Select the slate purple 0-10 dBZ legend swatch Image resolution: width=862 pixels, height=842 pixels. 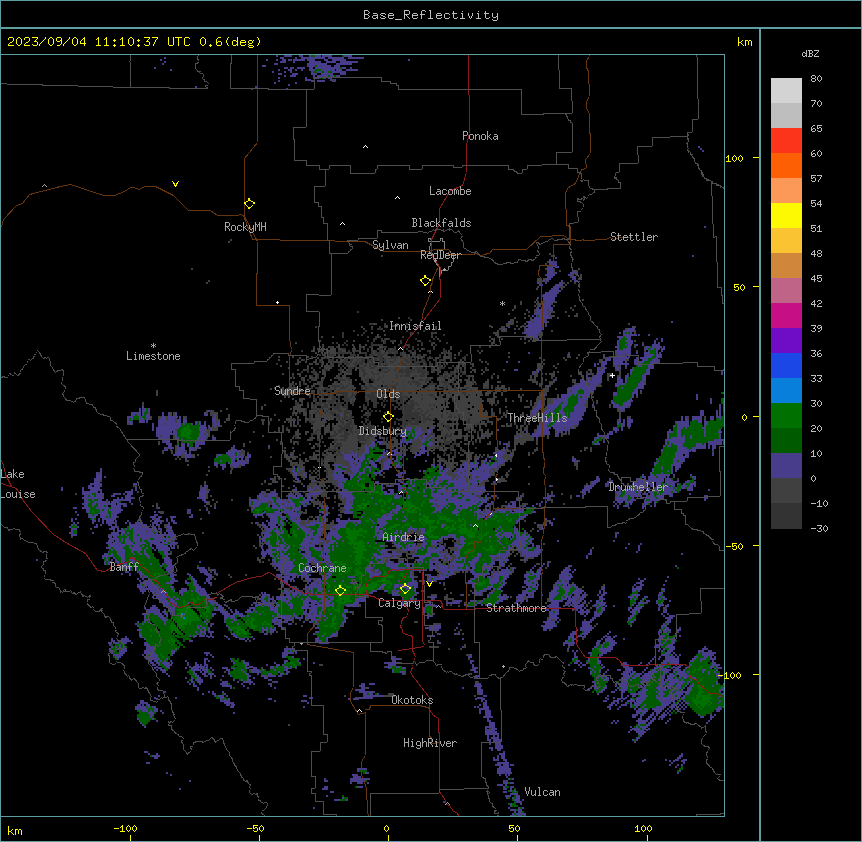point(786,466)
